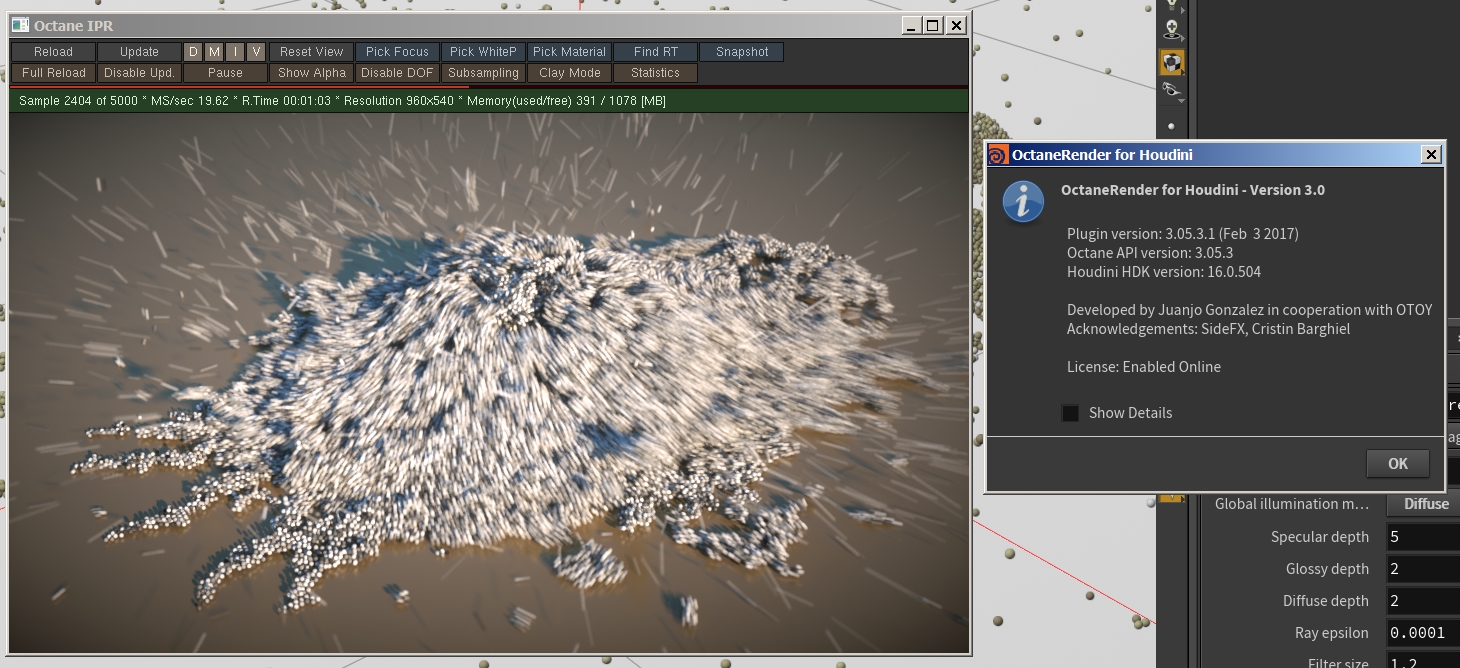
Task: Toggle the V mode button
Action: pyautogui.click(x=256, y=52)
